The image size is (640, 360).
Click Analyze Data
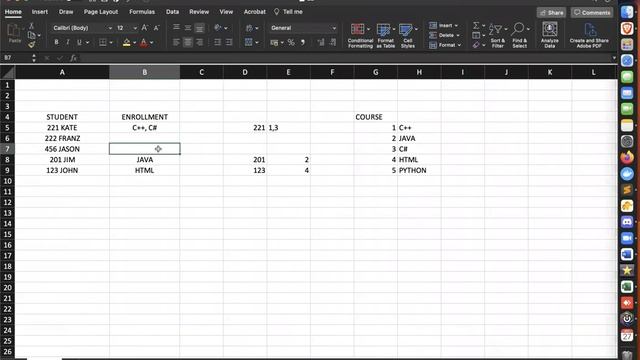tap(550, 36)
